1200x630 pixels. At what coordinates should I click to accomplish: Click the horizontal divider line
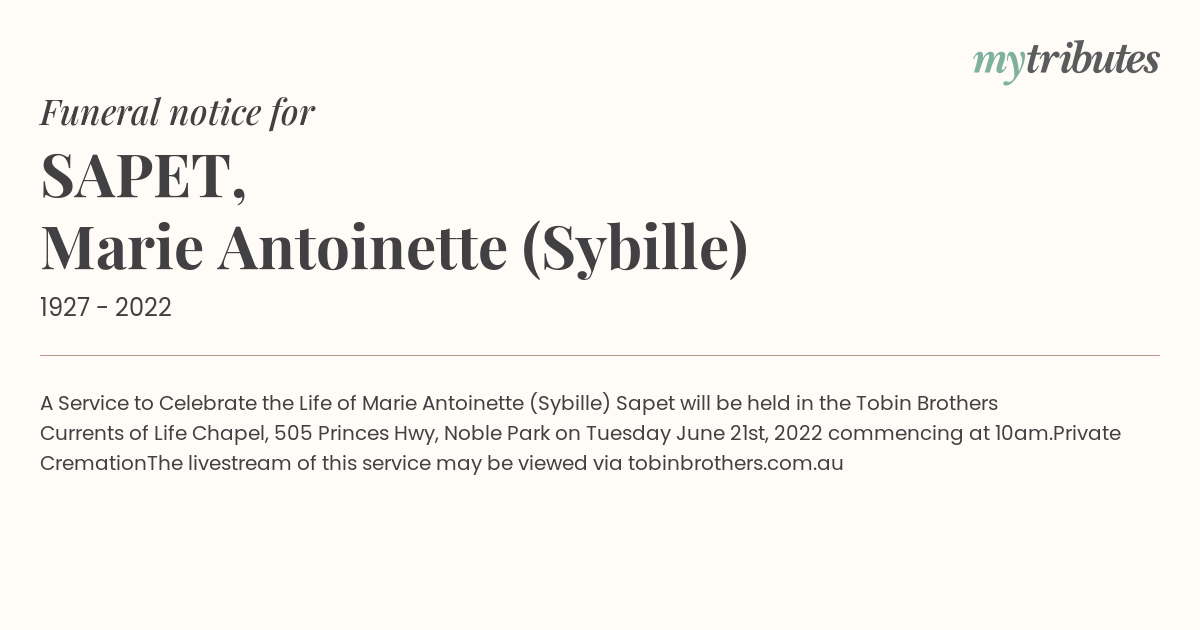point(600,355)
